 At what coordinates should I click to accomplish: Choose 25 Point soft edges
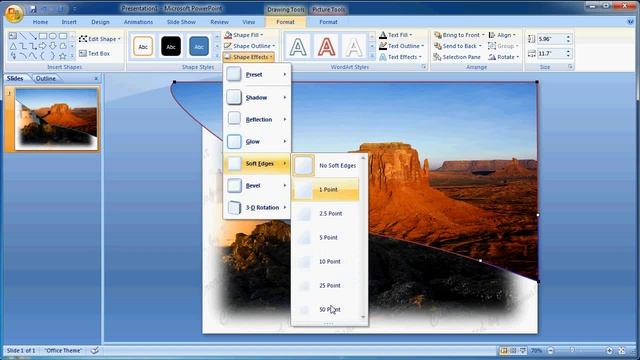point(326,286)
